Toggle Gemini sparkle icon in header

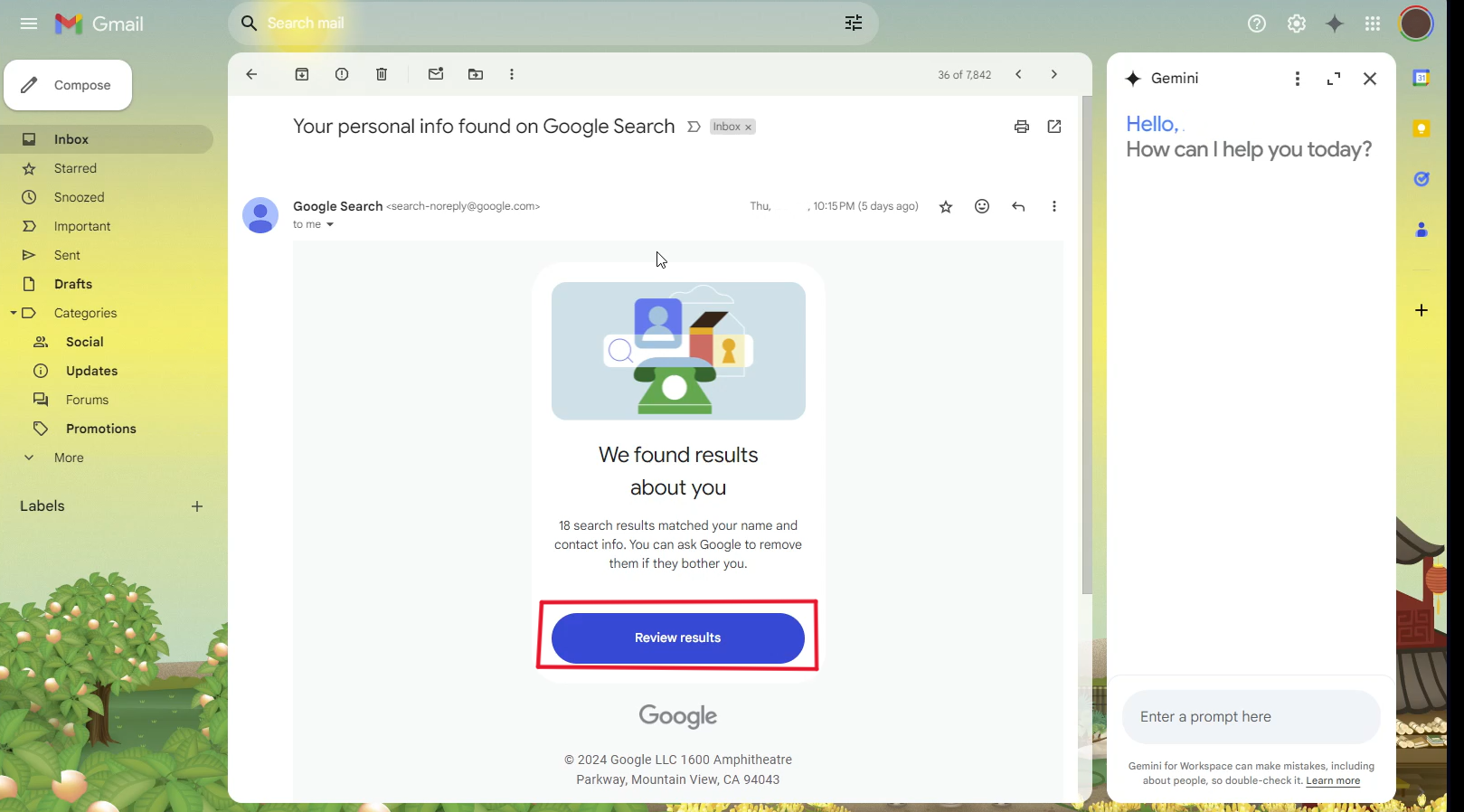coord(1335,24)
